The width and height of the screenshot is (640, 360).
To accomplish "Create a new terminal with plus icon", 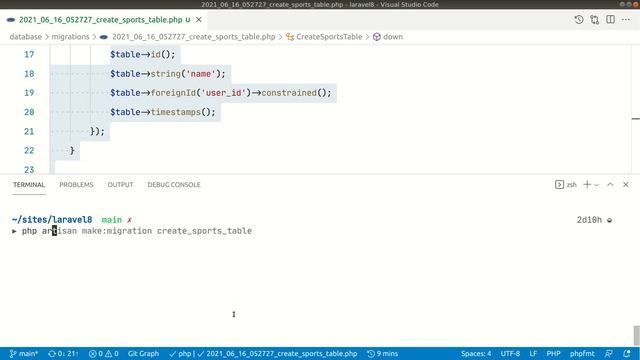I will 587,184.
